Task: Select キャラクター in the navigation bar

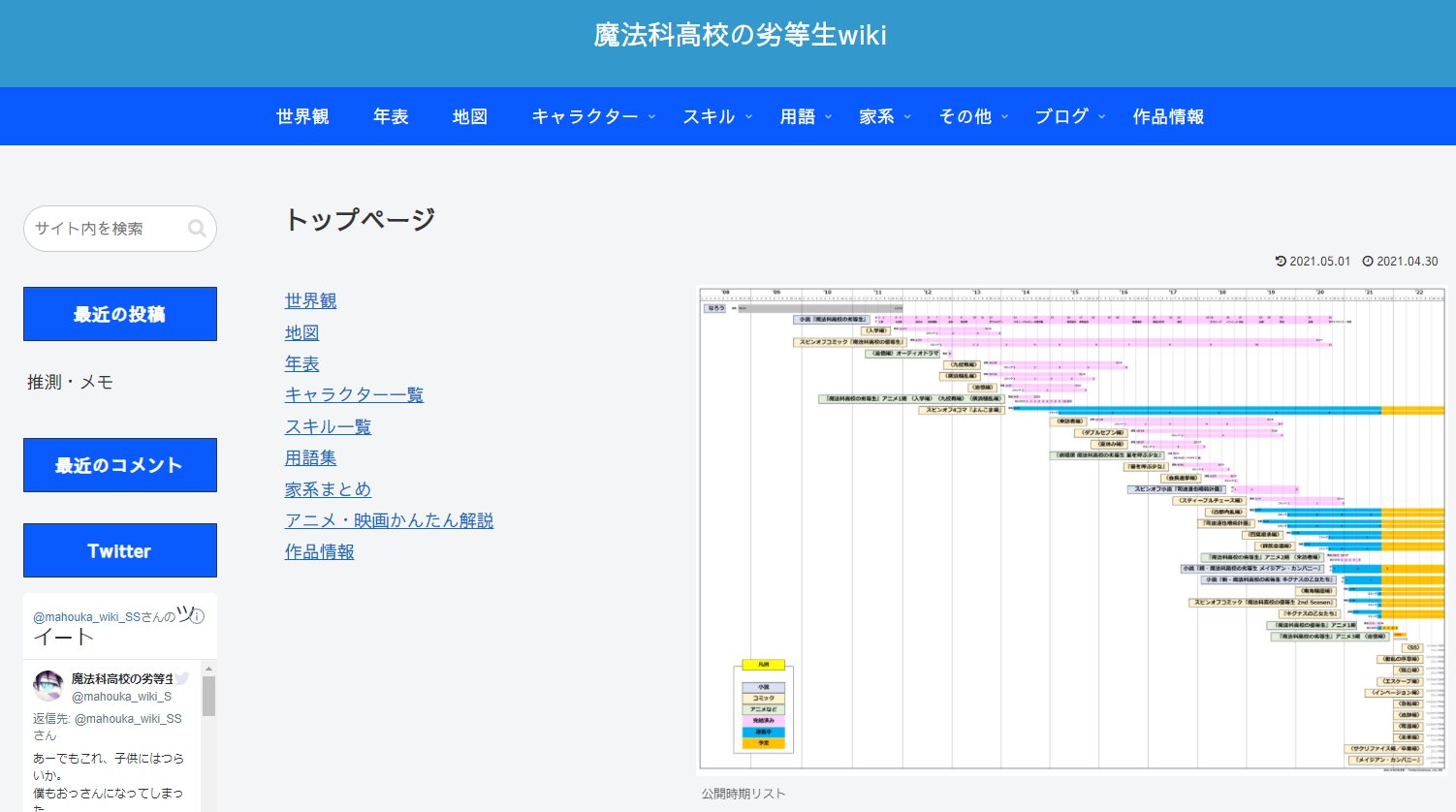Action: (585, 116)
